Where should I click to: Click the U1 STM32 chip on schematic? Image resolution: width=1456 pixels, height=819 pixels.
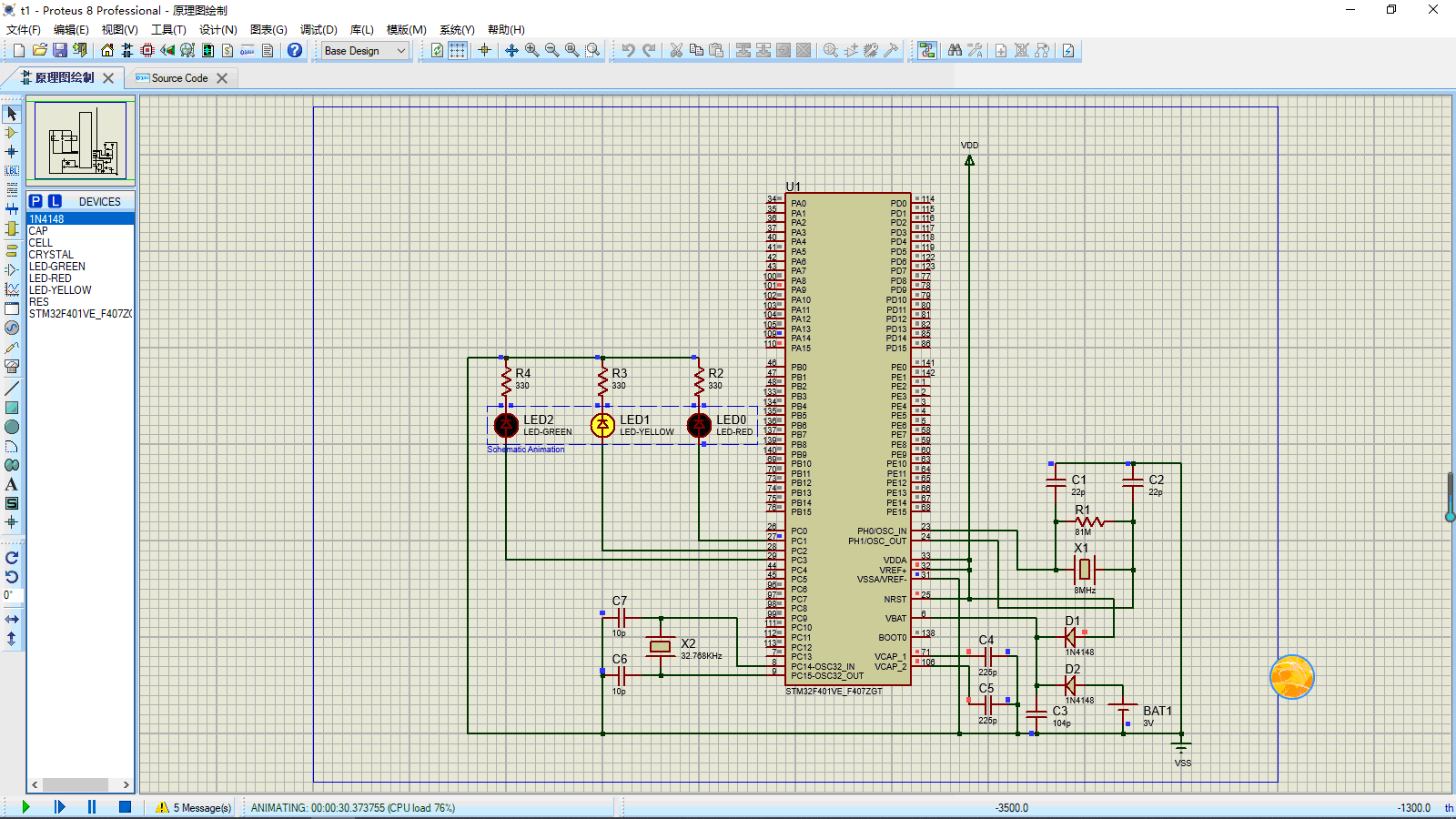(x=848, y=438)
